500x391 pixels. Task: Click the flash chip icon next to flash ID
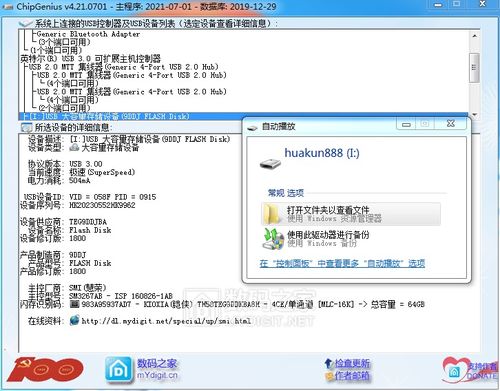[x=75, y=304]
